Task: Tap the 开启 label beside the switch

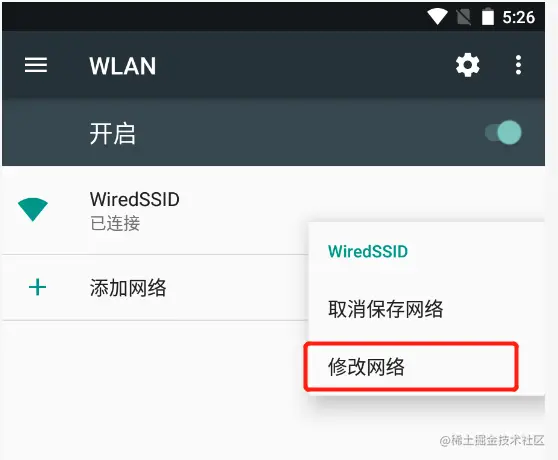Action: click(x=112, y=133)
